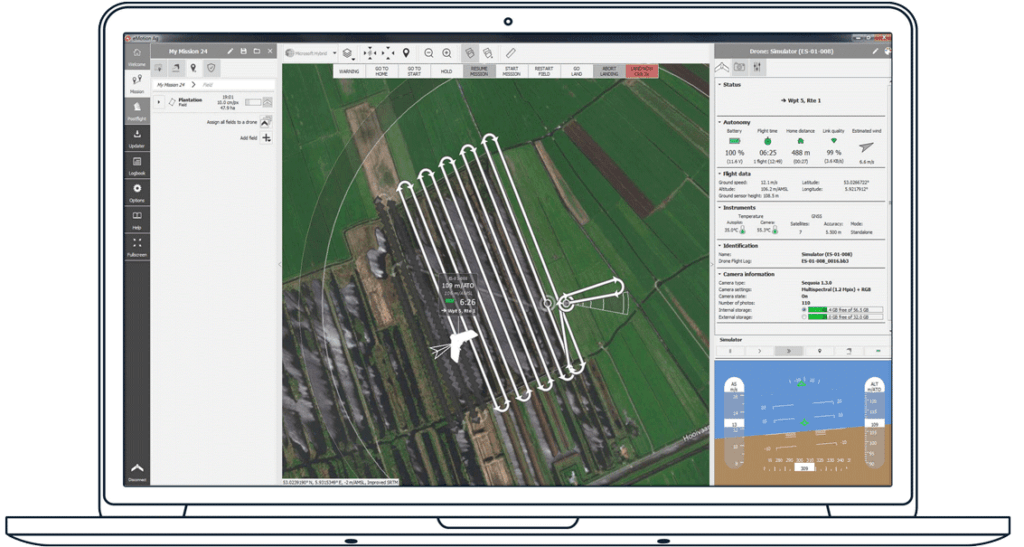Viewport: 1024px width, 547px height.
Task: Expand the Plantation field tree item
Action: click(159, 102)
